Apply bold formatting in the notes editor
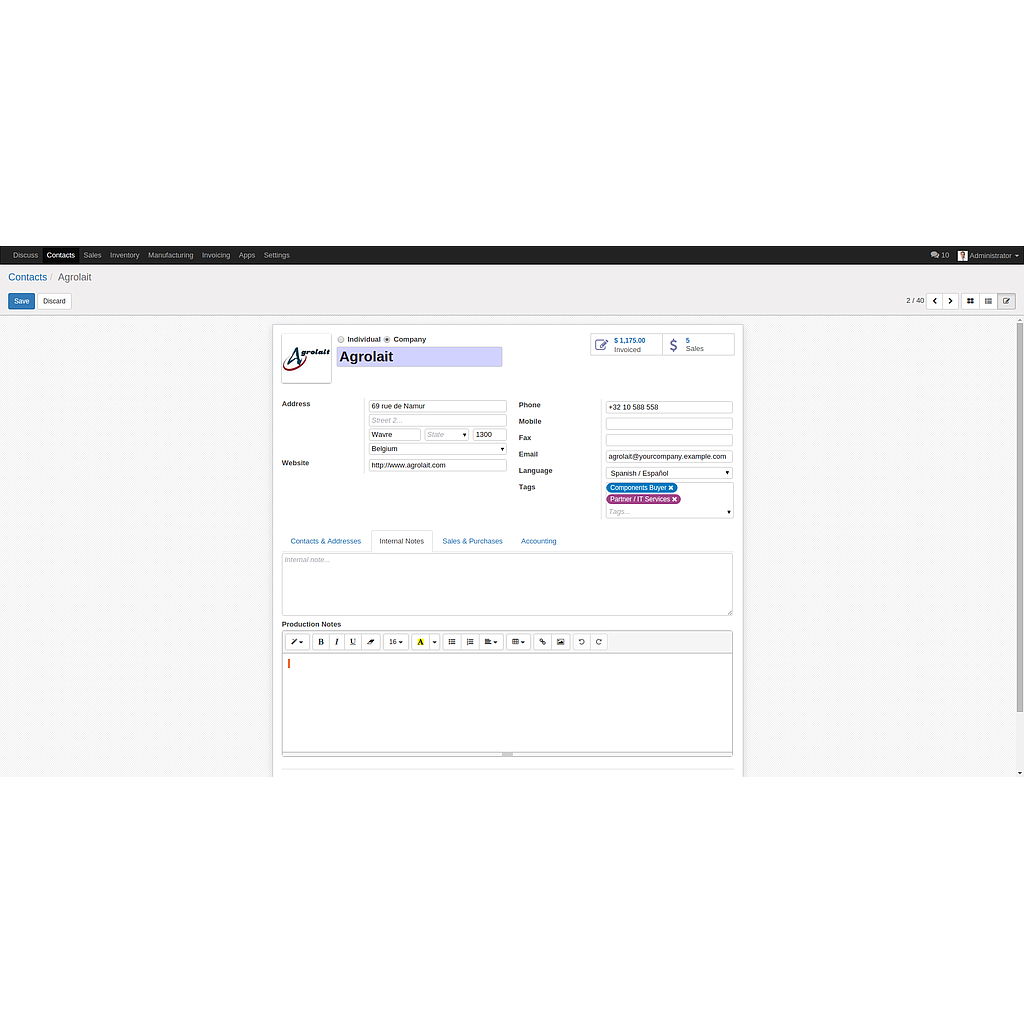Image resolution: width=1024 pixels, height=1024 pixels. click(x=320, y=641)
